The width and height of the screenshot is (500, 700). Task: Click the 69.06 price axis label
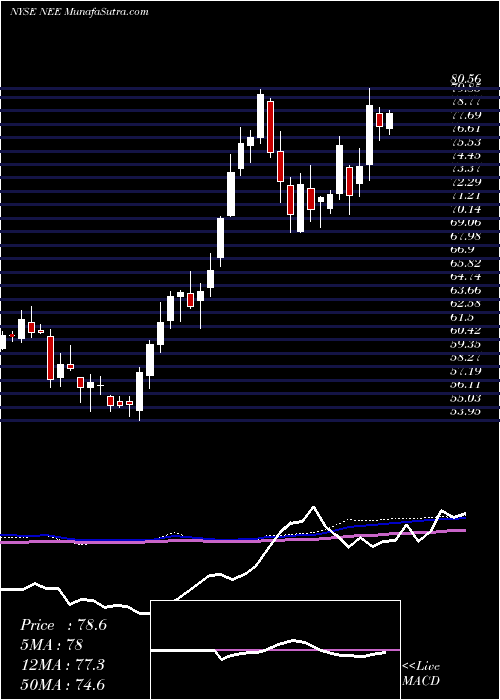coord(465,223)
